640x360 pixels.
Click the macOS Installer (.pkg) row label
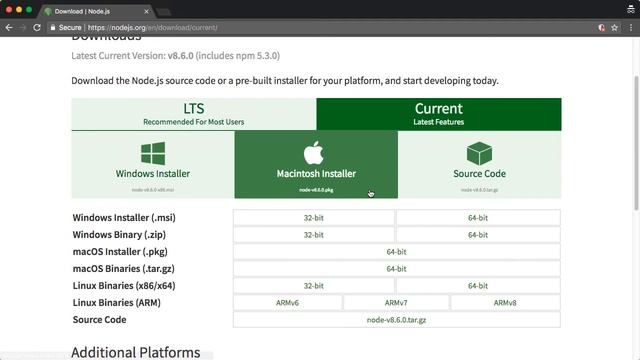coord(120,252)
